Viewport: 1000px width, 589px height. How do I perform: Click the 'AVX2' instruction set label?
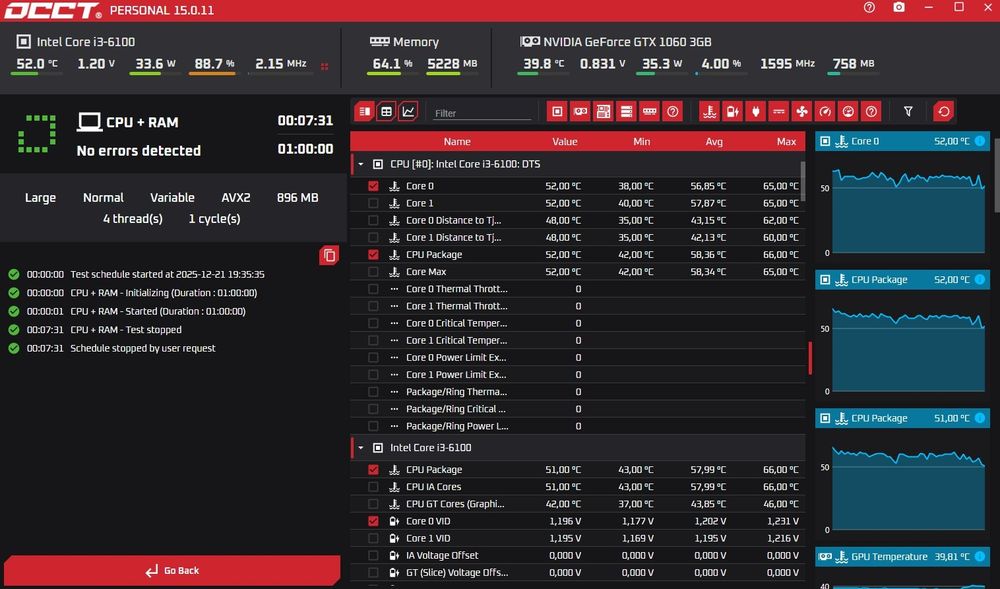point(235,198)
